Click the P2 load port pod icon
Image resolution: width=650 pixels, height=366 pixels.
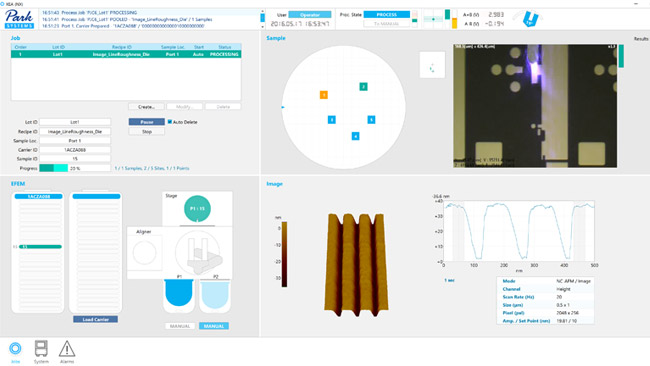pyautogui.click(x=215, y=294)
